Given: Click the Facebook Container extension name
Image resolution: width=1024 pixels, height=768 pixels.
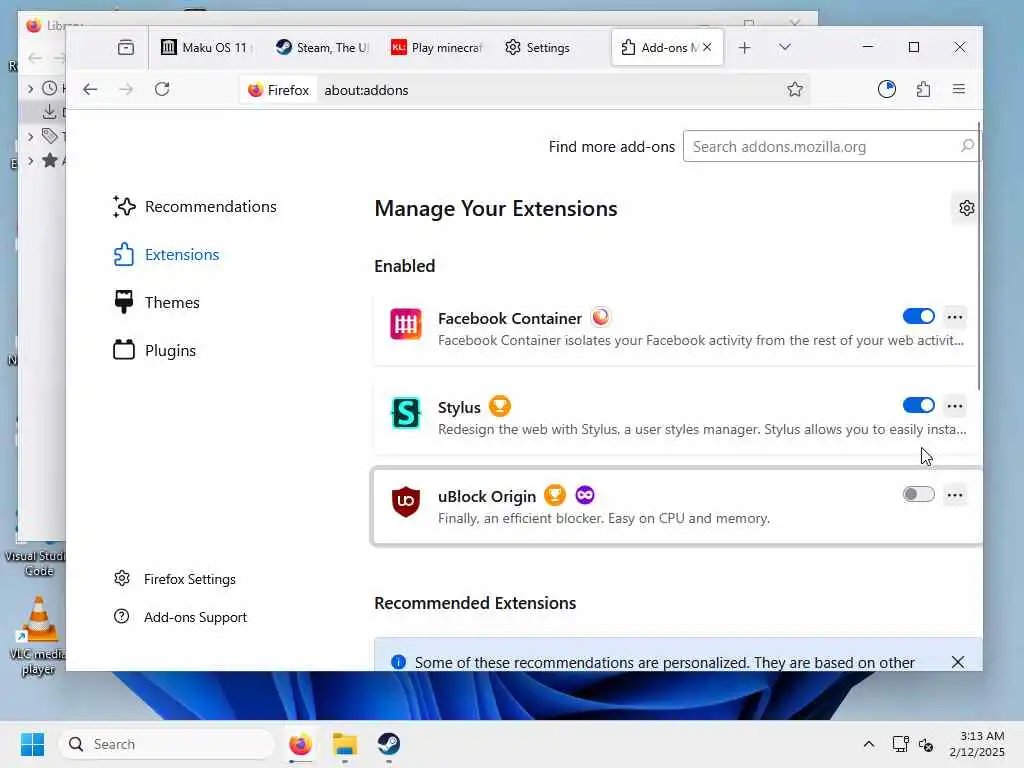Looking at the screenshot, I should tap(509, 318).
